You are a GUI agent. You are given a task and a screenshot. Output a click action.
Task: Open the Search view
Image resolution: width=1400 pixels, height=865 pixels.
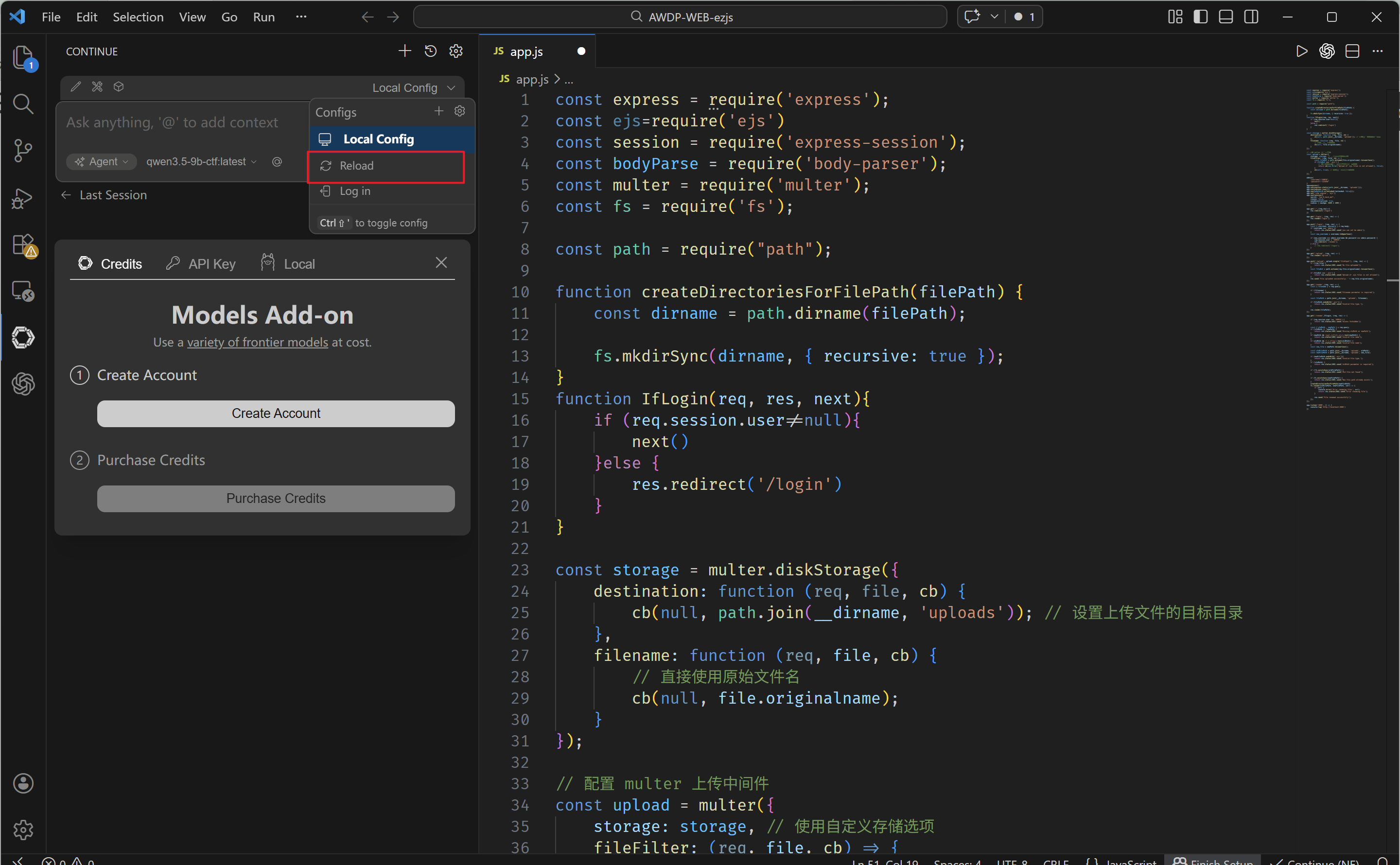pyautogui.click(x=23, y=104)
